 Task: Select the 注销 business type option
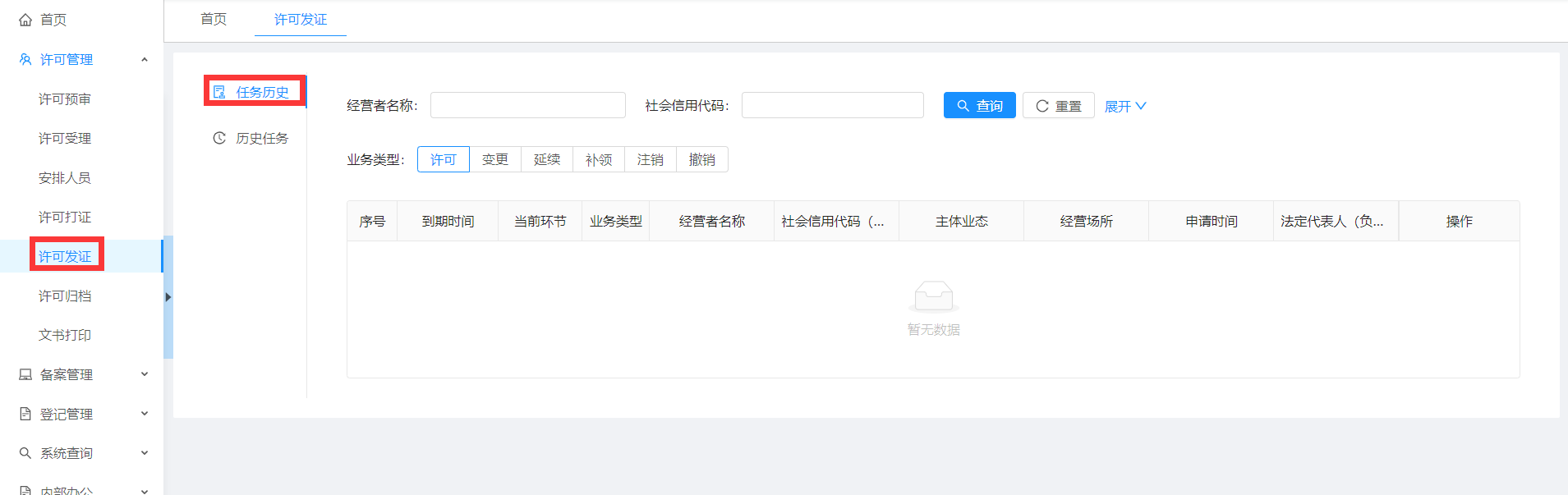click(x=650, y=159)
